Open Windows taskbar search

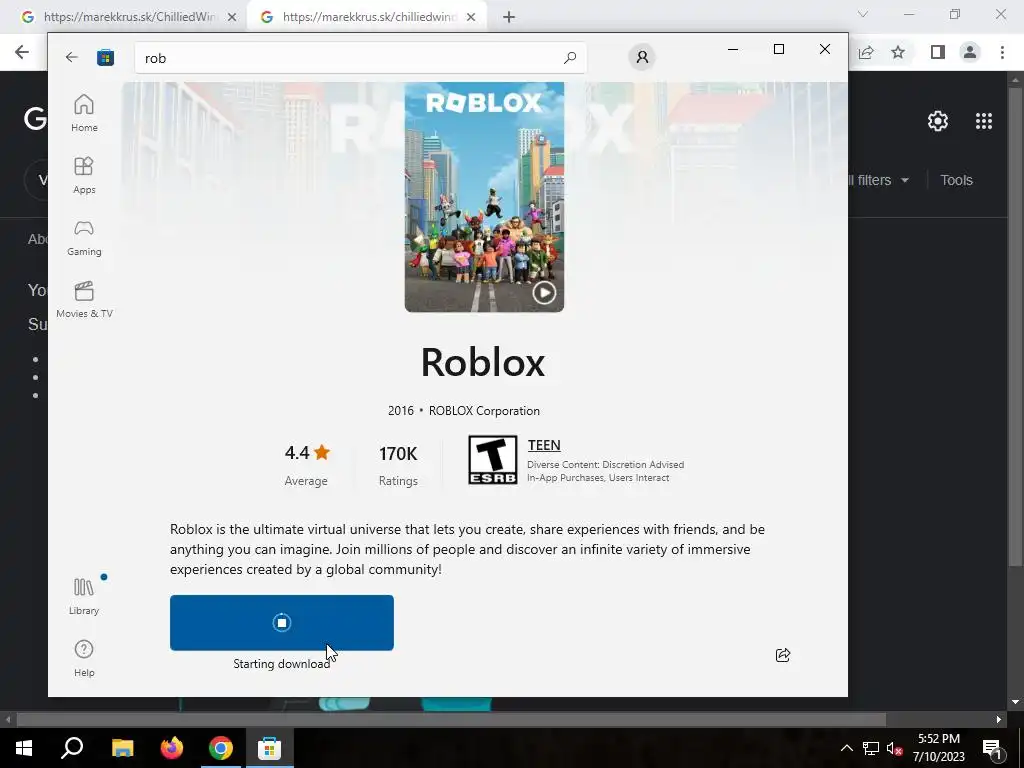tap(72, 748)
